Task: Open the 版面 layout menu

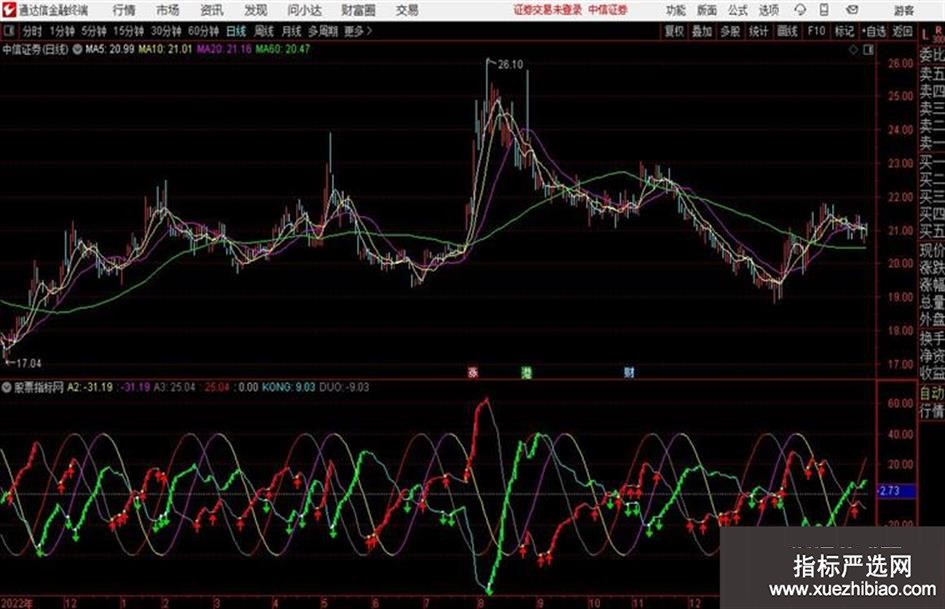Action: click(x=707, y=10)
